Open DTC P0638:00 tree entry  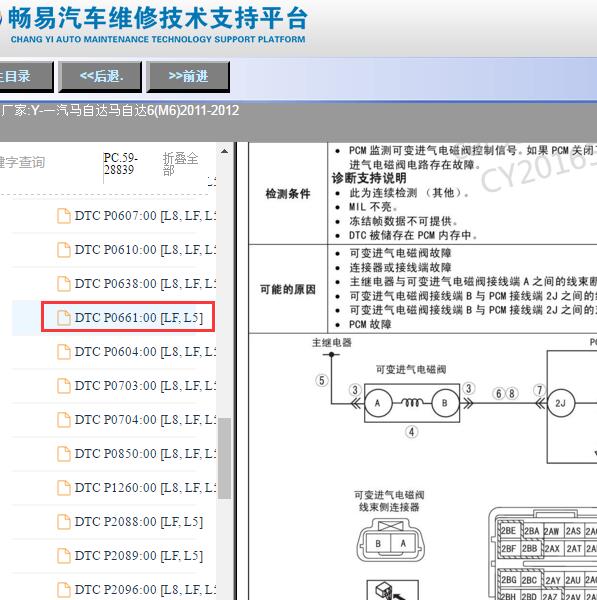145,284
